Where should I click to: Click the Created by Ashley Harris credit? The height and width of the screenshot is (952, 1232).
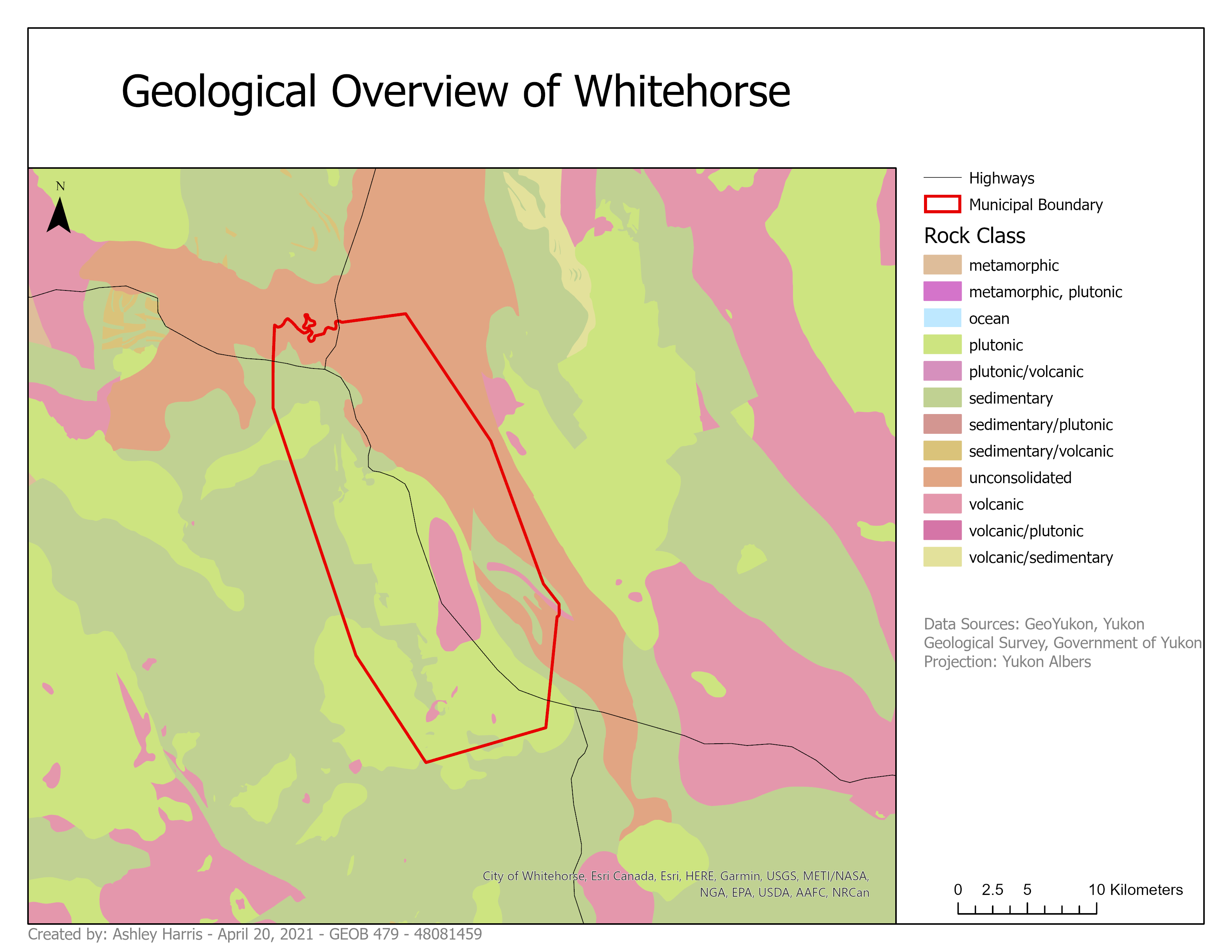254,934
